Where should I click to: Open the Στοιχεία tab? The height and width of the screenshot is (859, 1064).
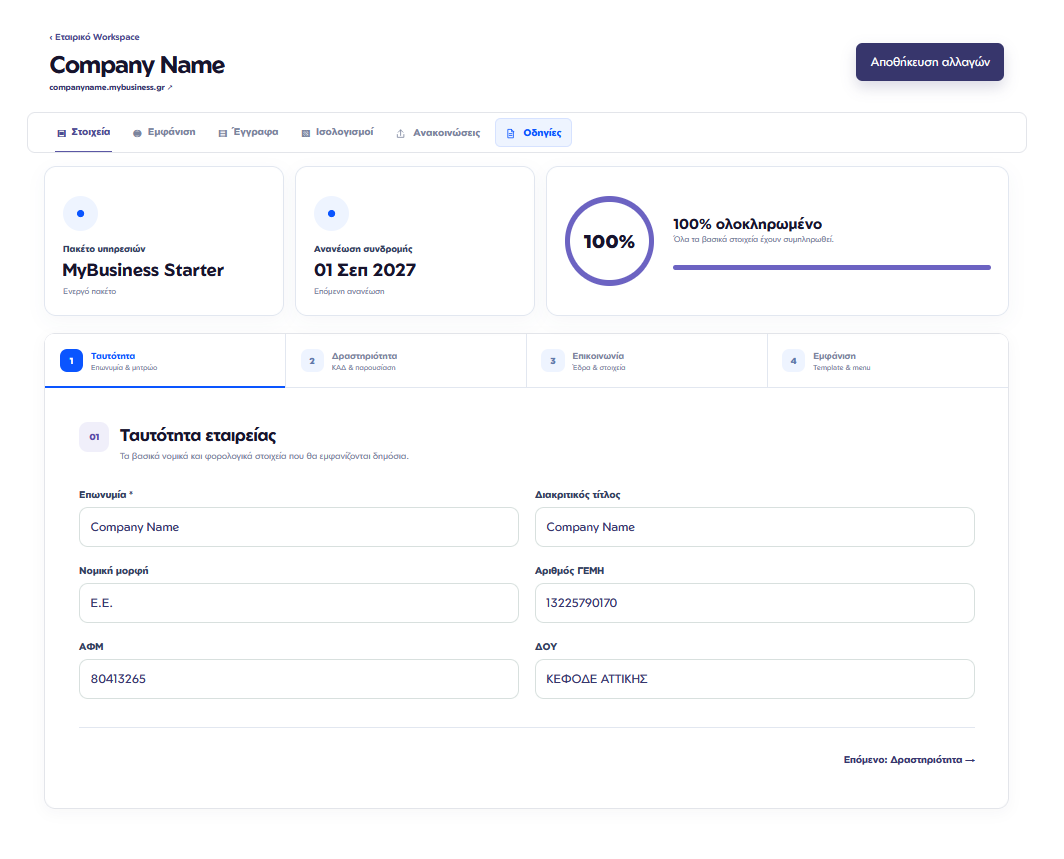pos(83,132)
